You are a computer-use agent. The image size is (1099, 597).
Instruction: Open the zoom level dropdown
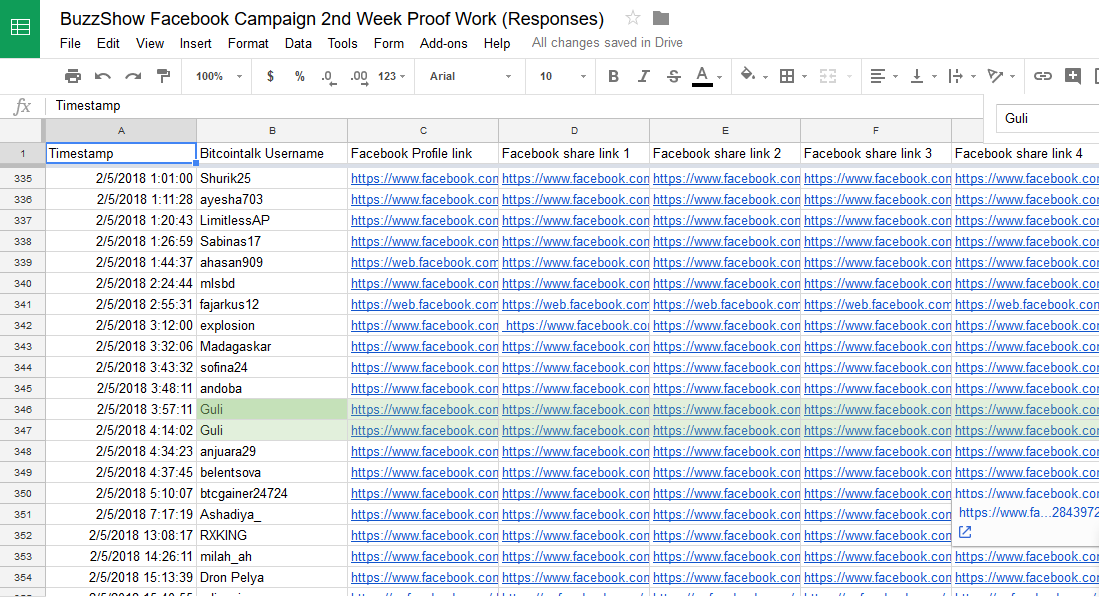(219, 76)
